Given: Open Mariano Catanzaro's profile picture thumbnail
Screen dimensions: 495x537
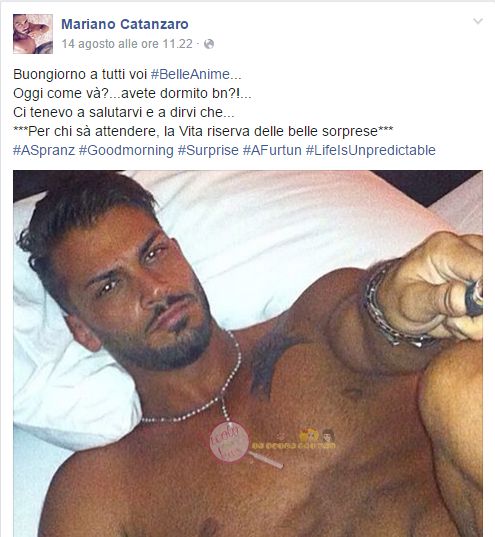Looking at the screenshot, I should [x=33, y=34].
